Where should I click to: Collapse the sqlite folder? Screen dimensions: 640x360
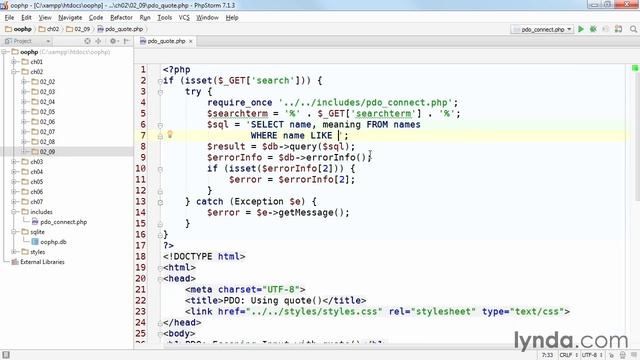coord(14,232)
